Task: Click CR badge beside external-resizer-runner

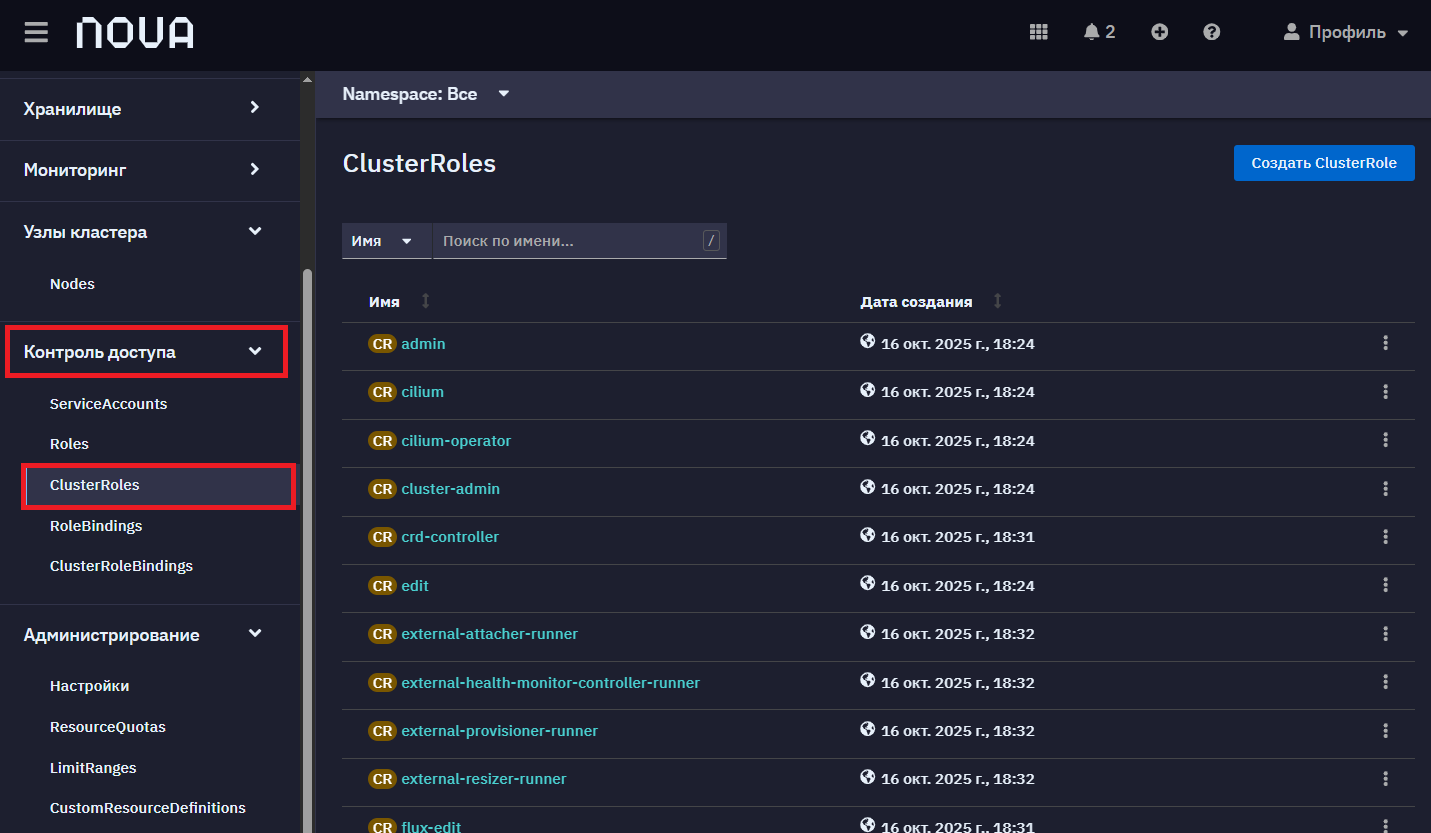Action: [383, 779]
